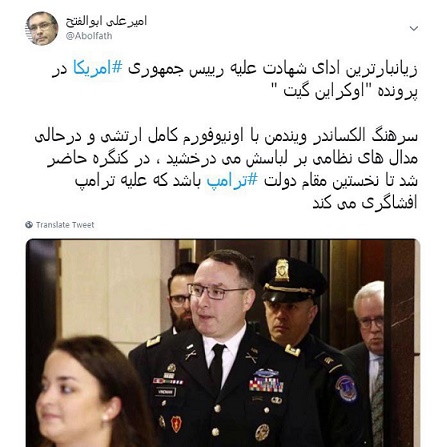Click the line containing مدال های نظامی
Screen dimensions: 442x447
tap(232, 159)
